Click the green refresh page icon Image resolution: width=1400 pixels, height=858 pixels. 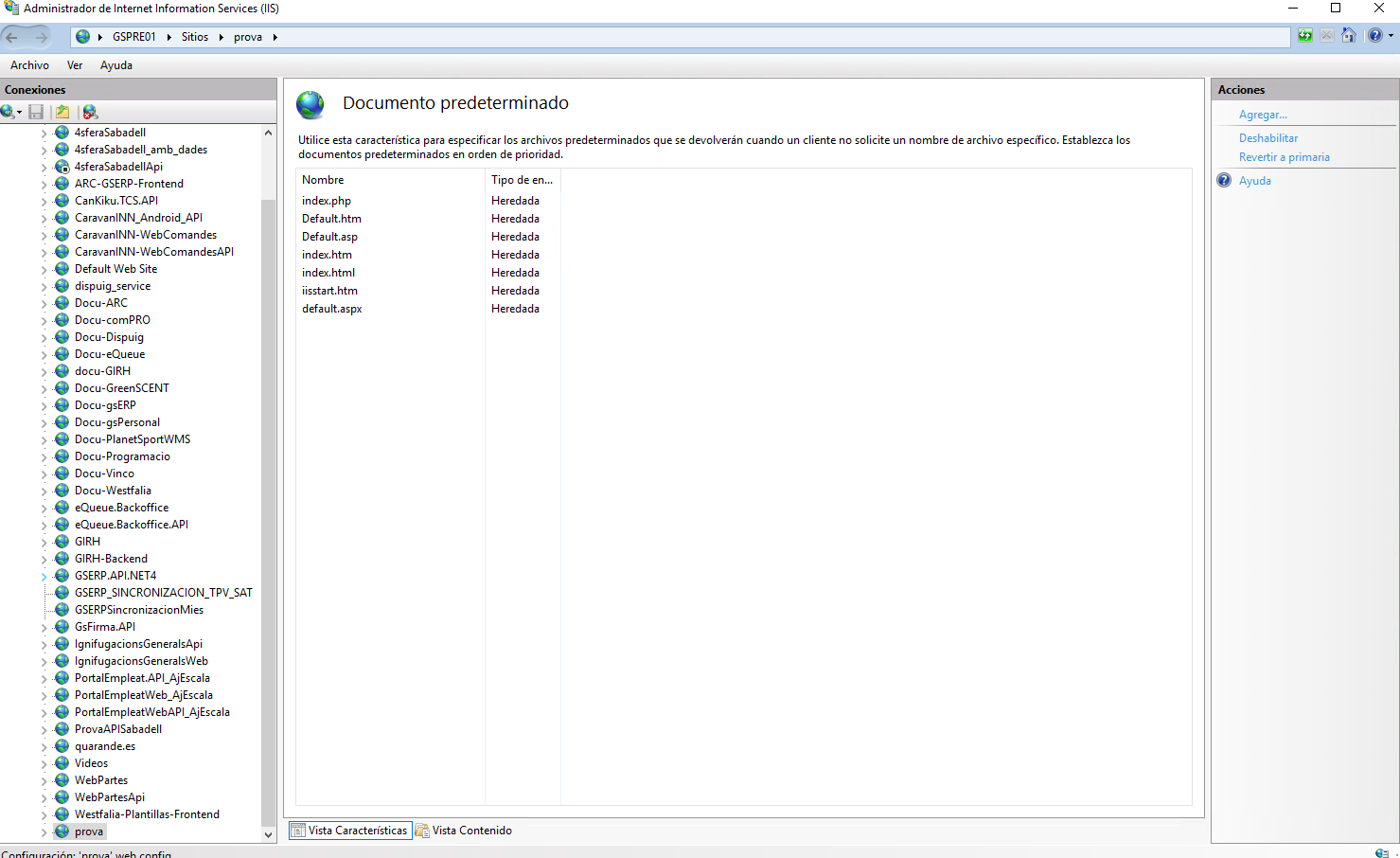(x=1305, y=36)
